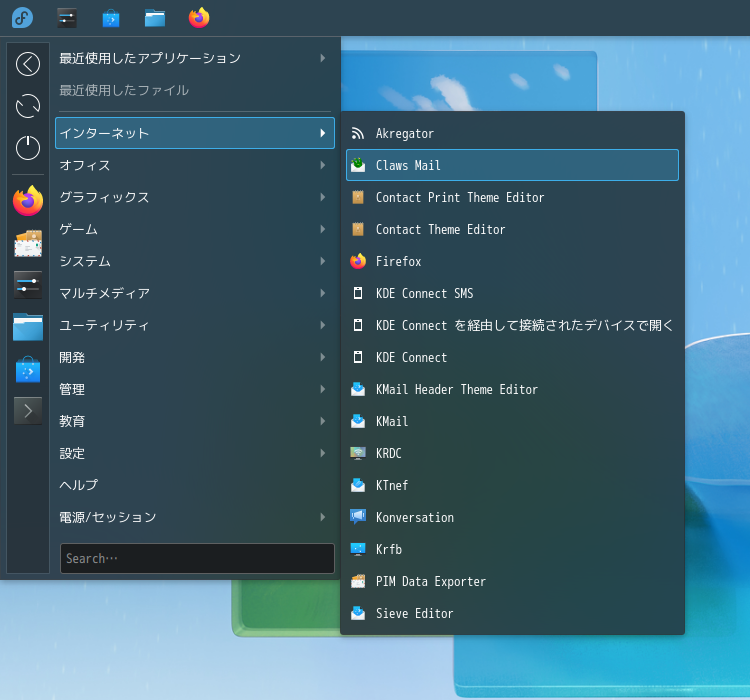Click the Firefox icon in submenu

(358, 261)
